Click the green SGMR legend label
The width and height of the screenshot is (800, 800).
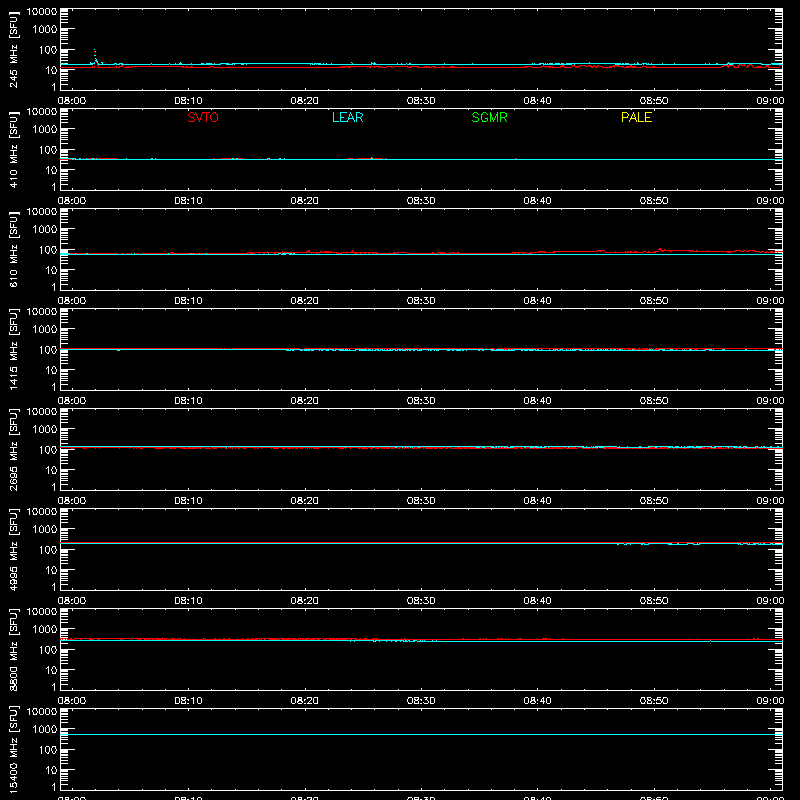[489, 117]
